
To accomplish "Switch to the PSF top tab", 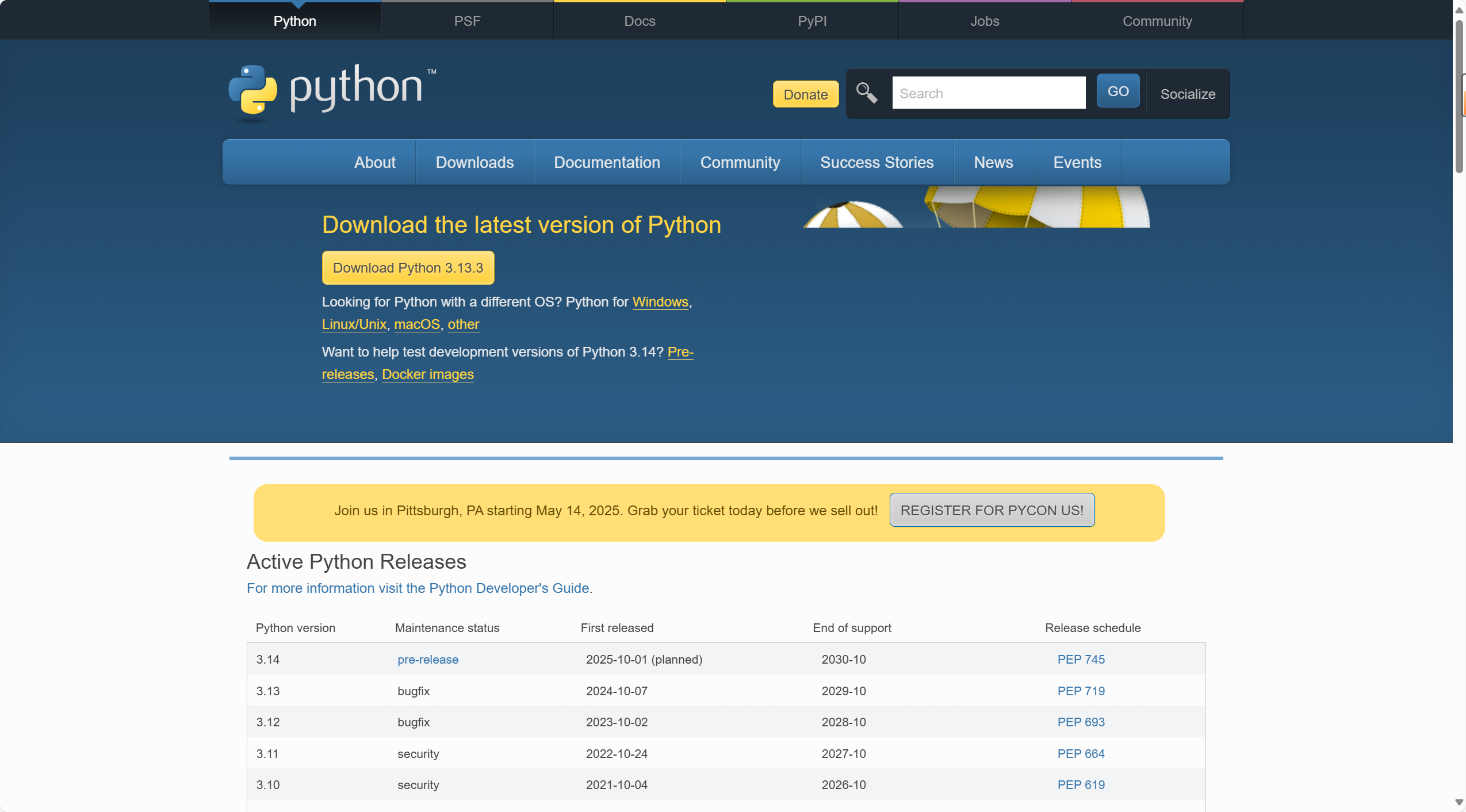I will (x=466, y=21).
